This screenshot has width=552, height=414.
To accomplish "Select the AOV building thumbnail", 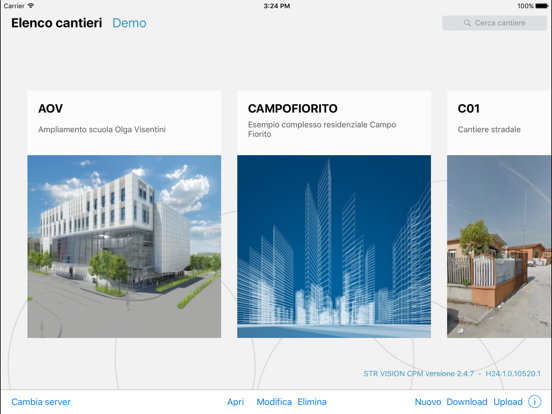I will [x=124, y=246].
